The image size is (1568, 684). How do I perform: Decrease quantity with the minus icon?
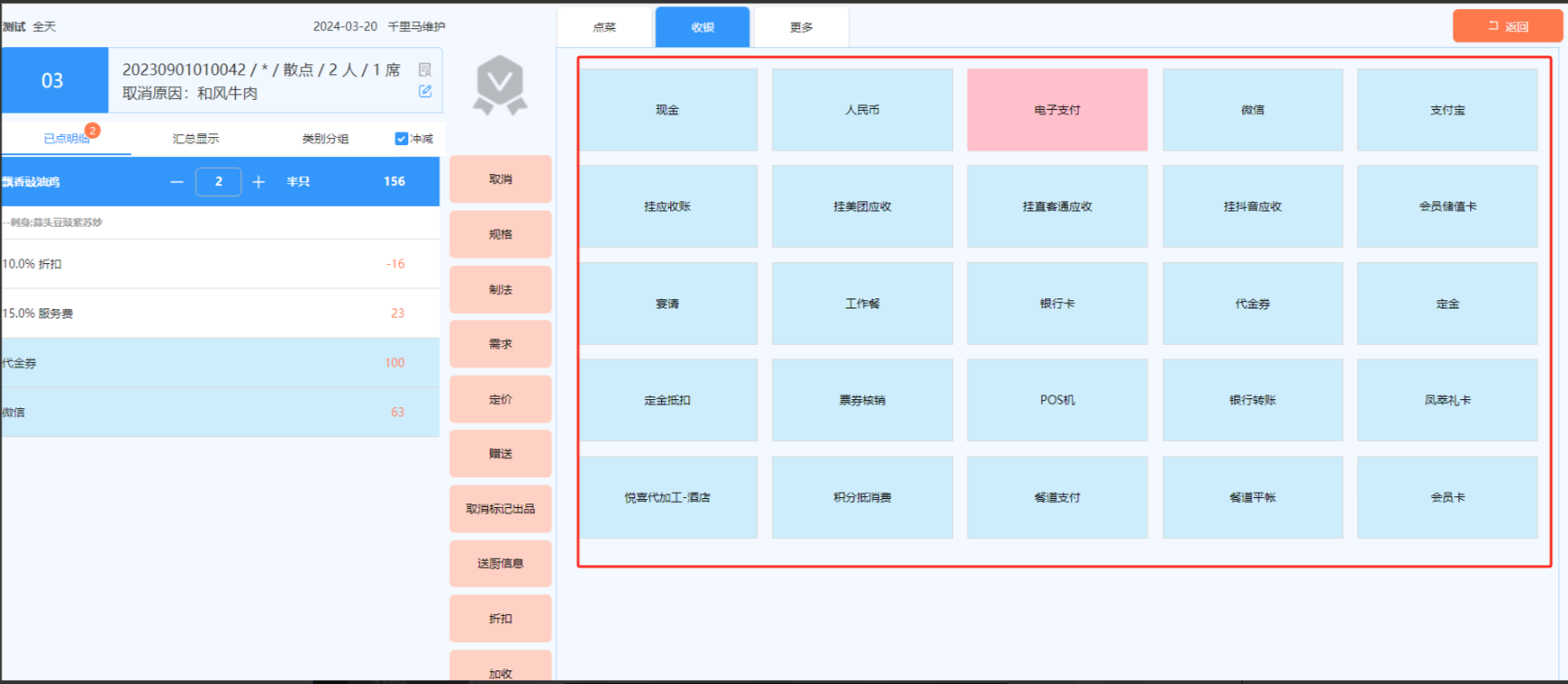[177, 182]
